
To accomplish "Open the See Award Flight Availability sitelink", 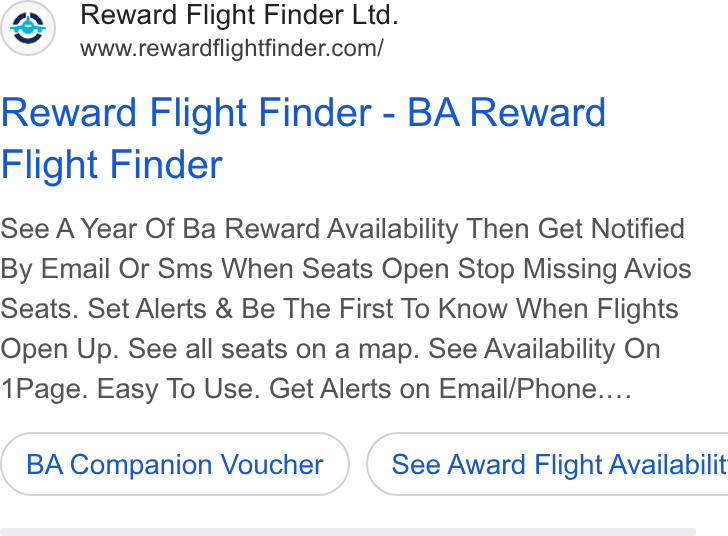I will pyautogui.click(x=548, y=464).
